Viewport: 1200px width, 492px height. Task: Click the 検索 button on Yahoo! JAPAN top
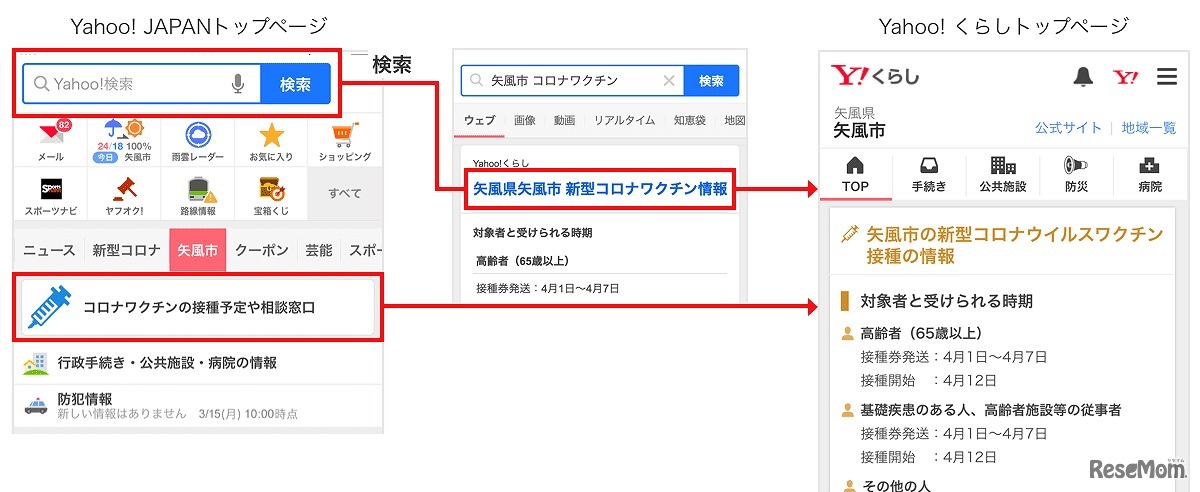[295, 85]
